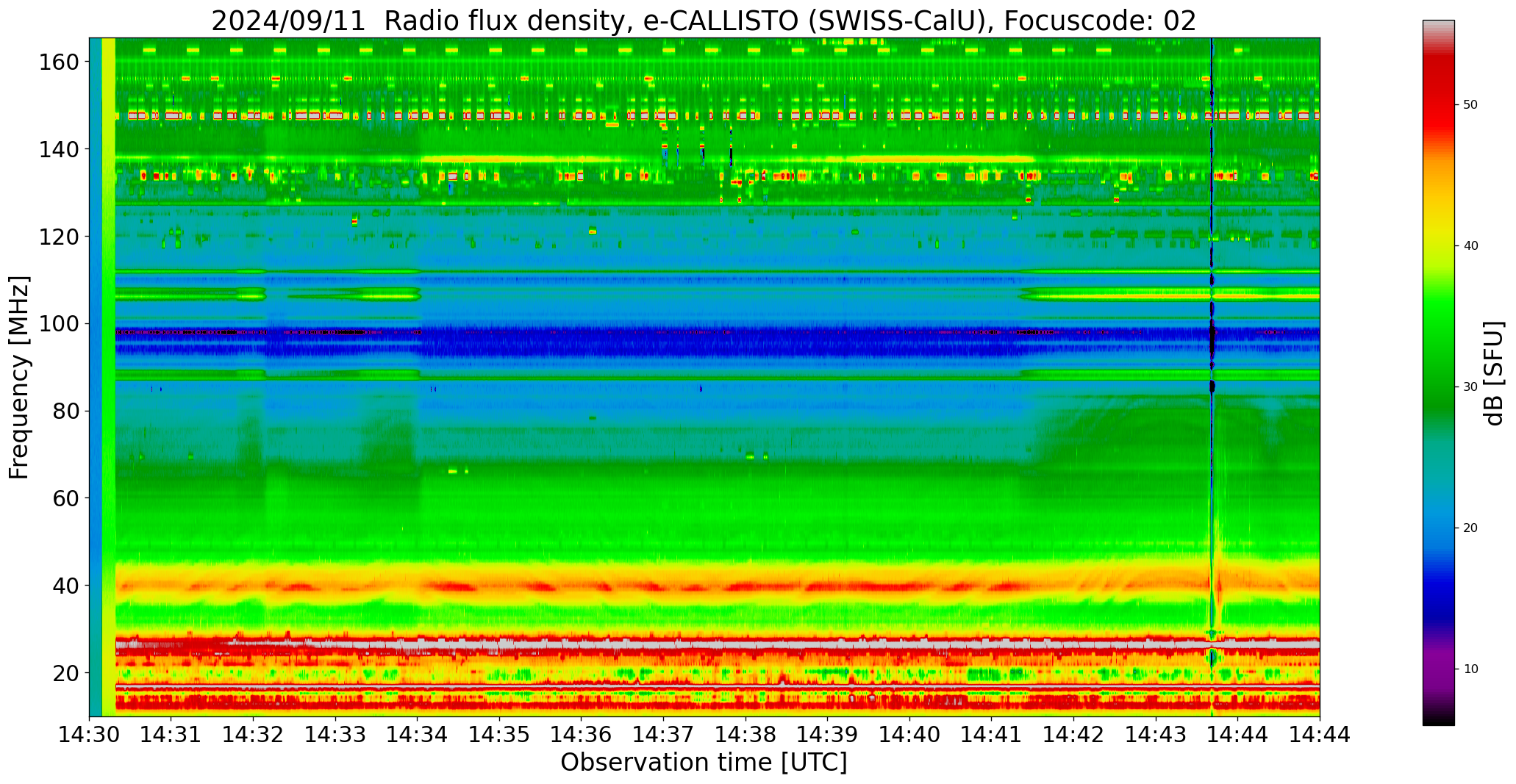
Task: Click the plot title text
Action: point(704,21)
